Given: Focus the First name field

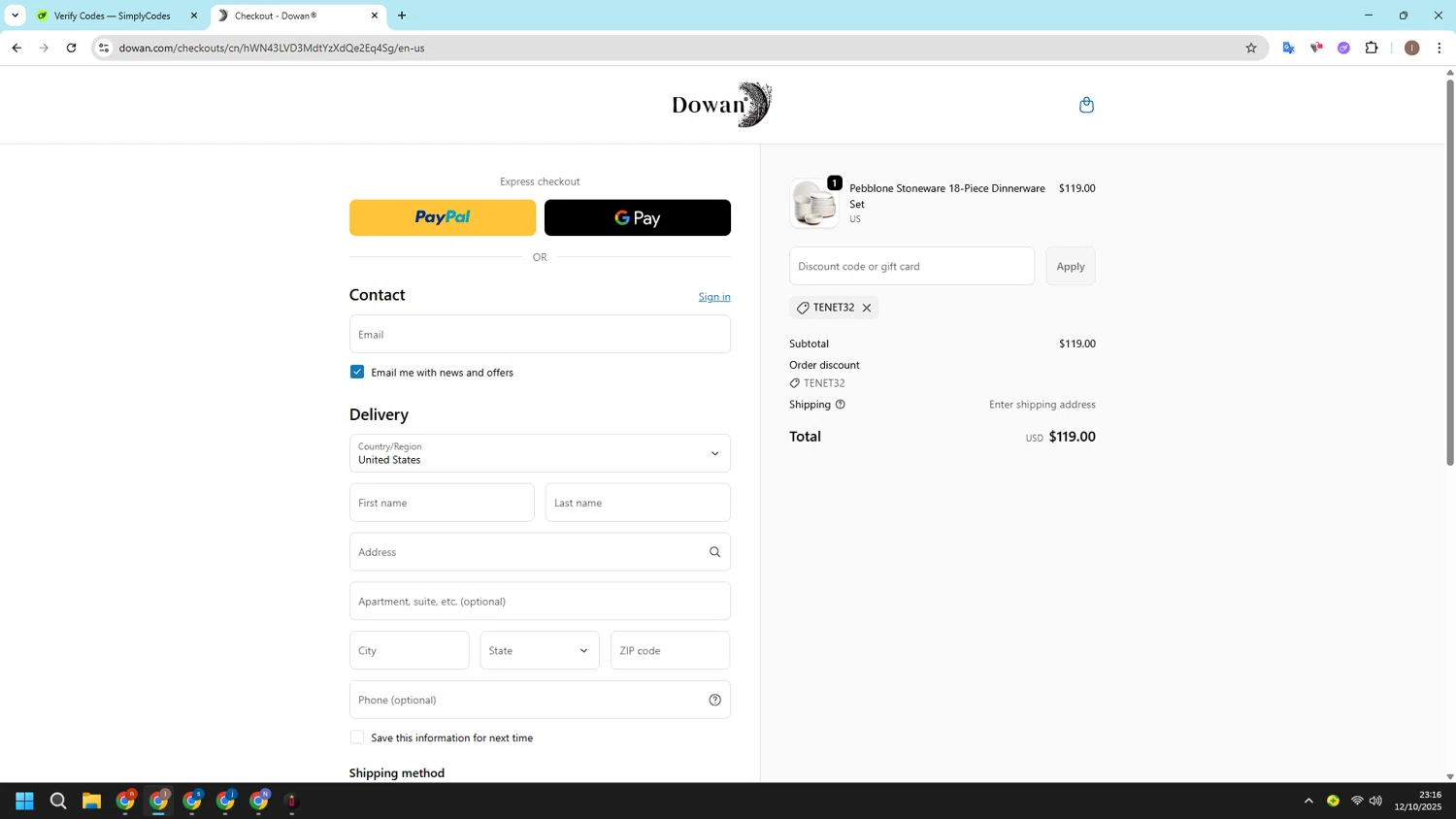Looking at the screenshot, I should point(442,503).
